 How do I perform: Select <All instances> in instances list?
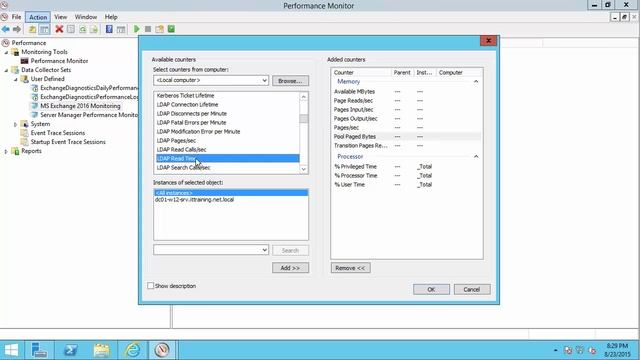pyautogui.click(x=231, y=193)
